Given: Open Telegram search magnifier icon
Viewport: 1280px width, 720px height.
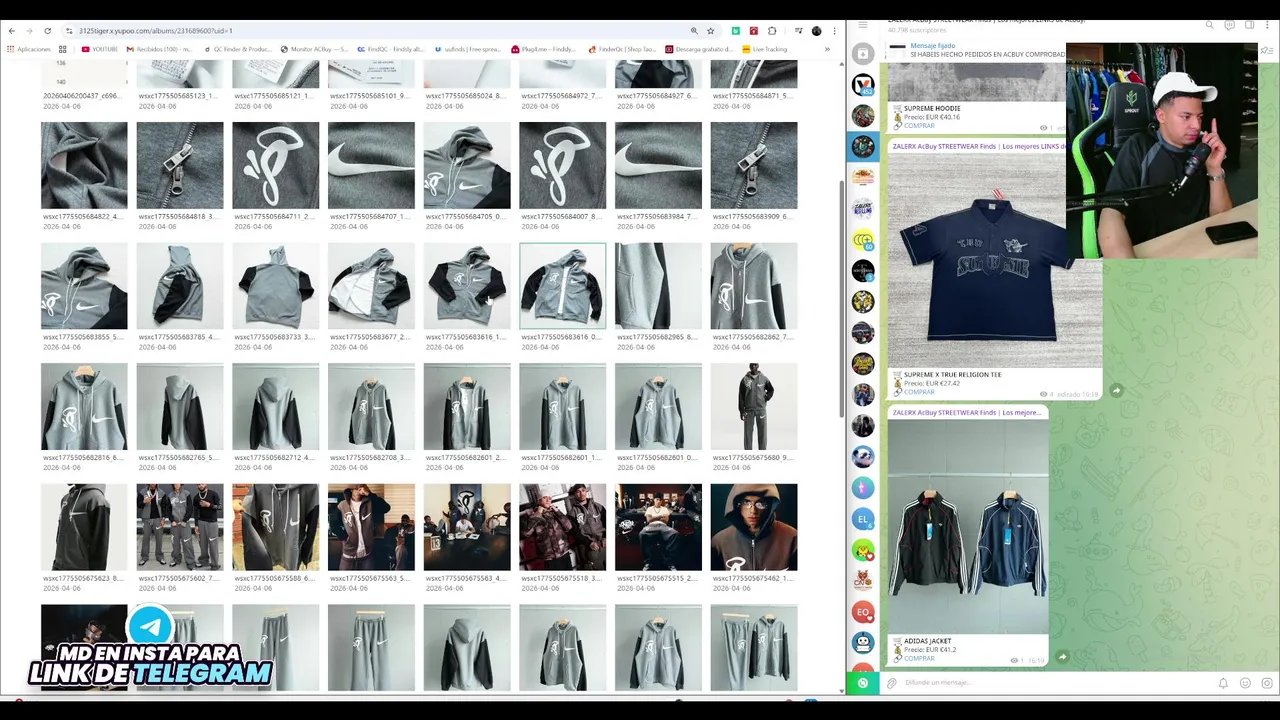Looking at the screenshot, I should click(1209, 25).
